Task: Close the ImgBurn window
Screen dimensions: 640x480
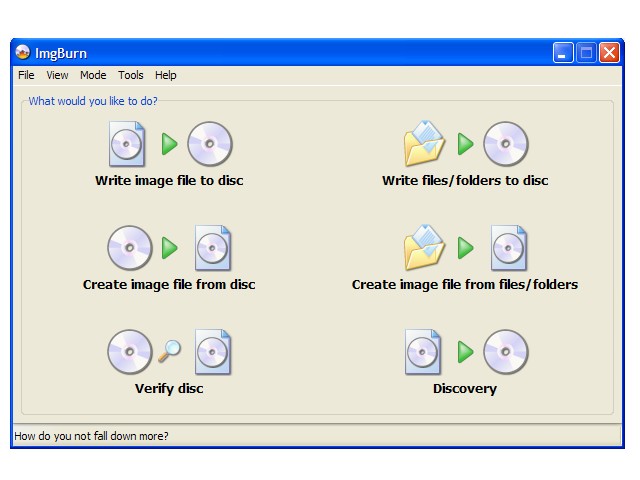Action: pyautogui.click(x=609, y=53)
